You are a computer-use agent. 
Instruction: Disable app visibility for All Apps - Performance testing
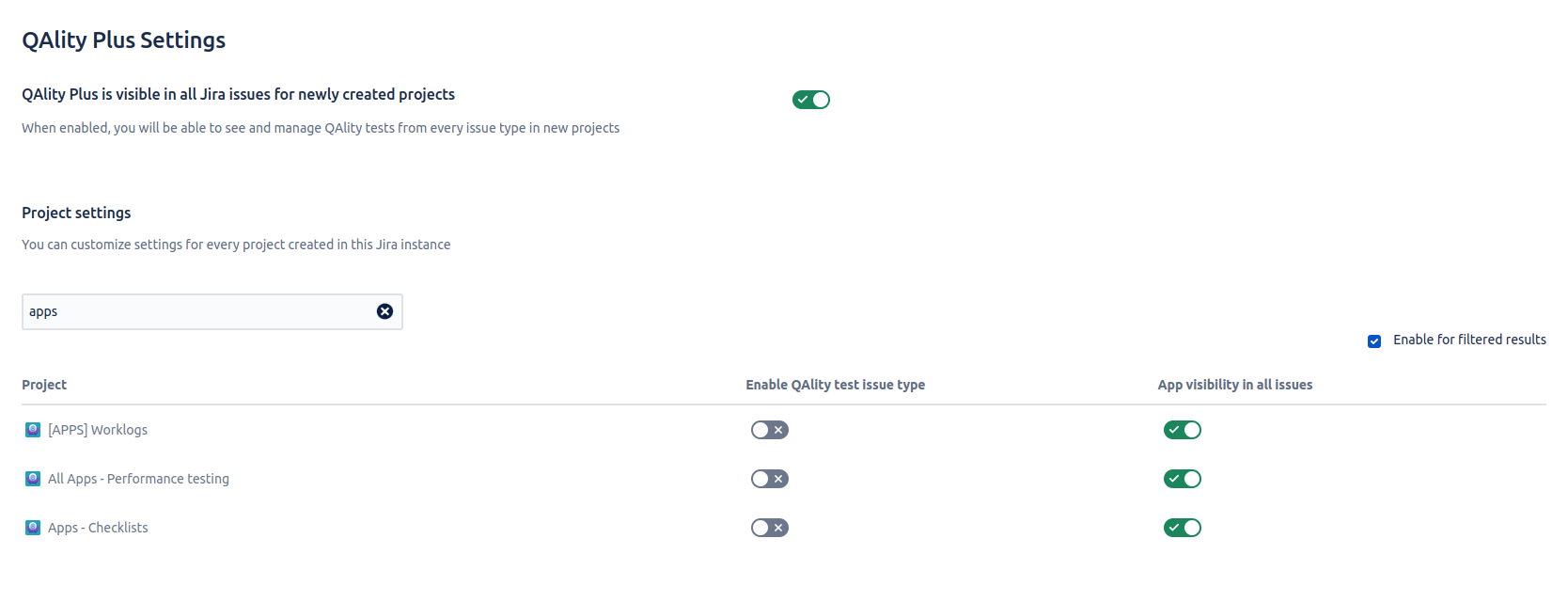point(1183,479)
